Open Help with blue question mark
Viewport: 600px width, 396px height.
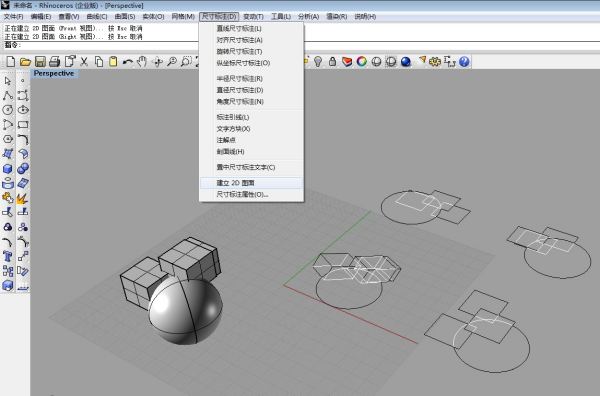464,62
